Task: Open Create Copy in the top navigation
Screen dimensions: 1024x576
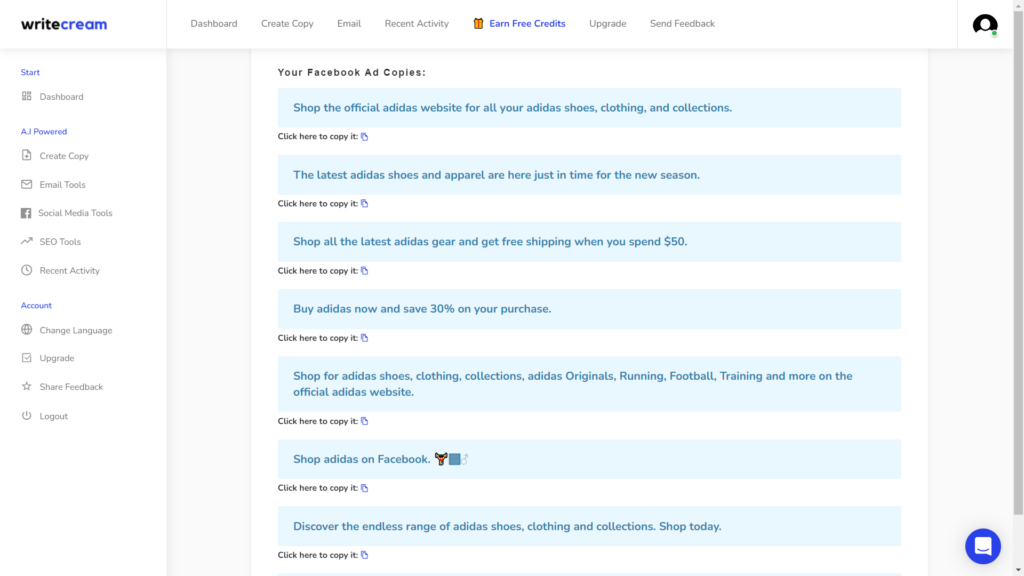Action: [x=287, y=24]
